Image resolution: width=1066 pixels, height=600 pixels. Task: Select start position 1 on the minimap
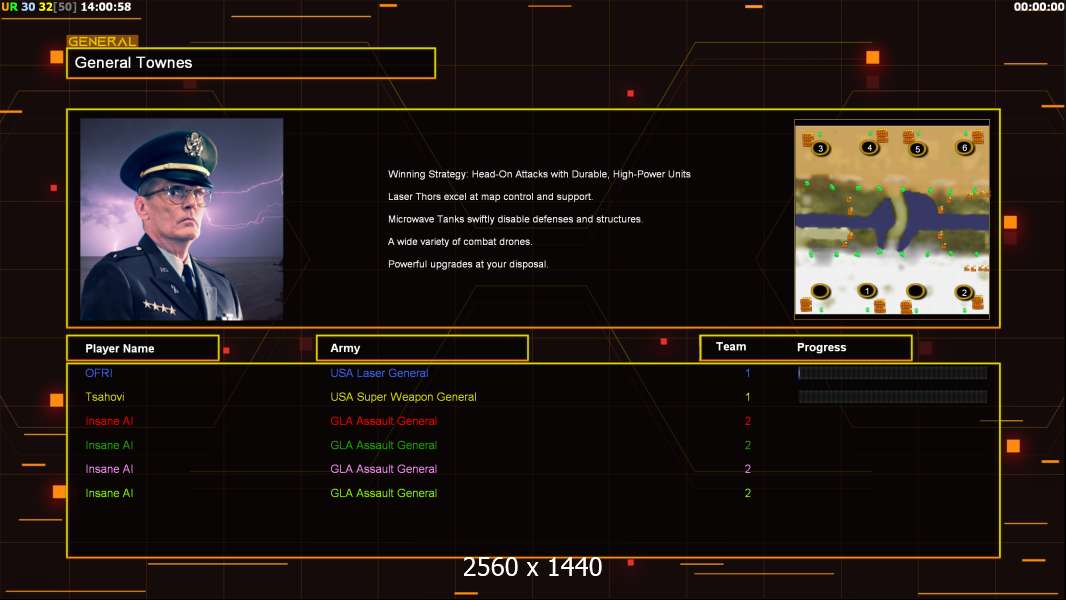867,291
